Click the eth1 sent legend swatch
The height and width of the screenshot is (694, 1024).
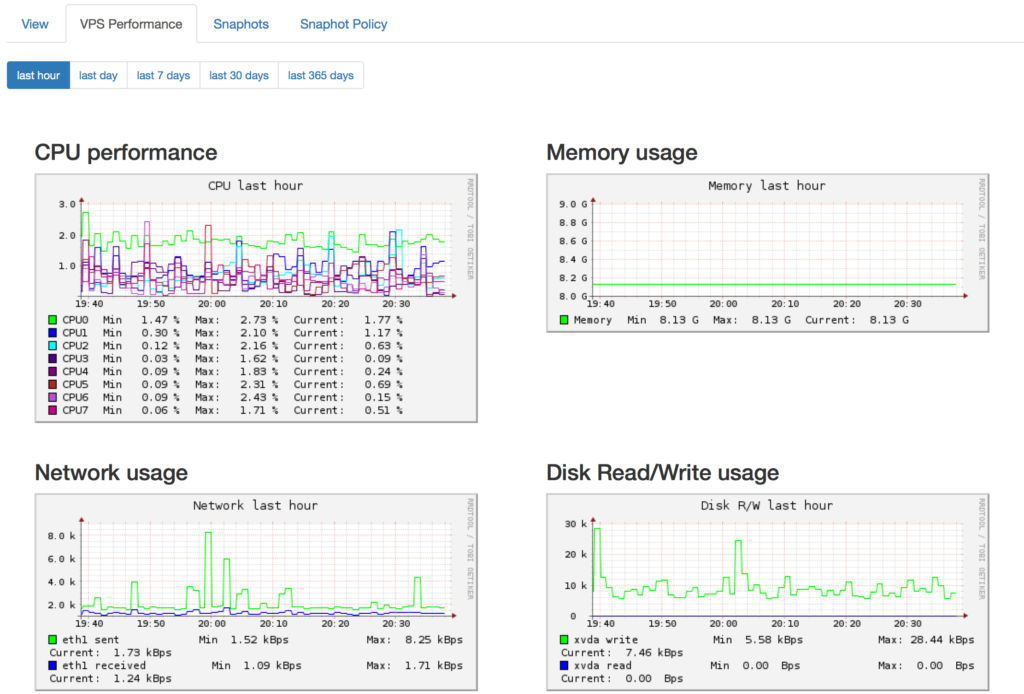[52, 640]
